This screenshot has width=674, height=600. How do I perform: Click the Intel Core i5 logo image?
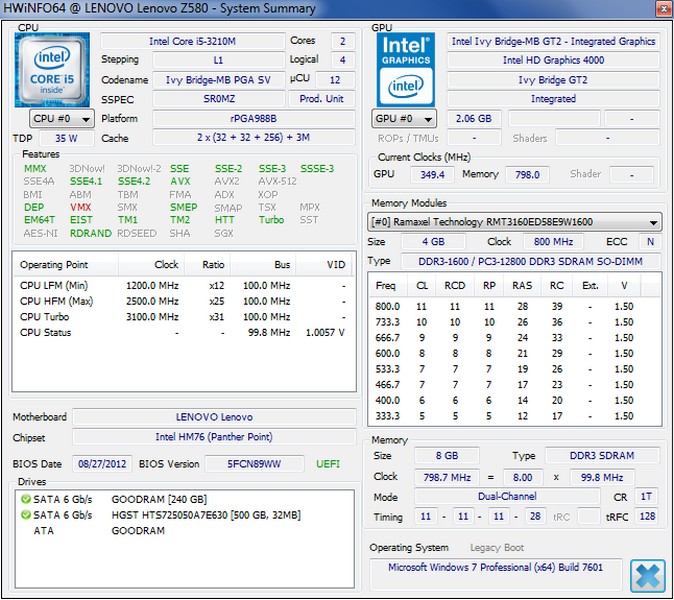pos(52,70)
